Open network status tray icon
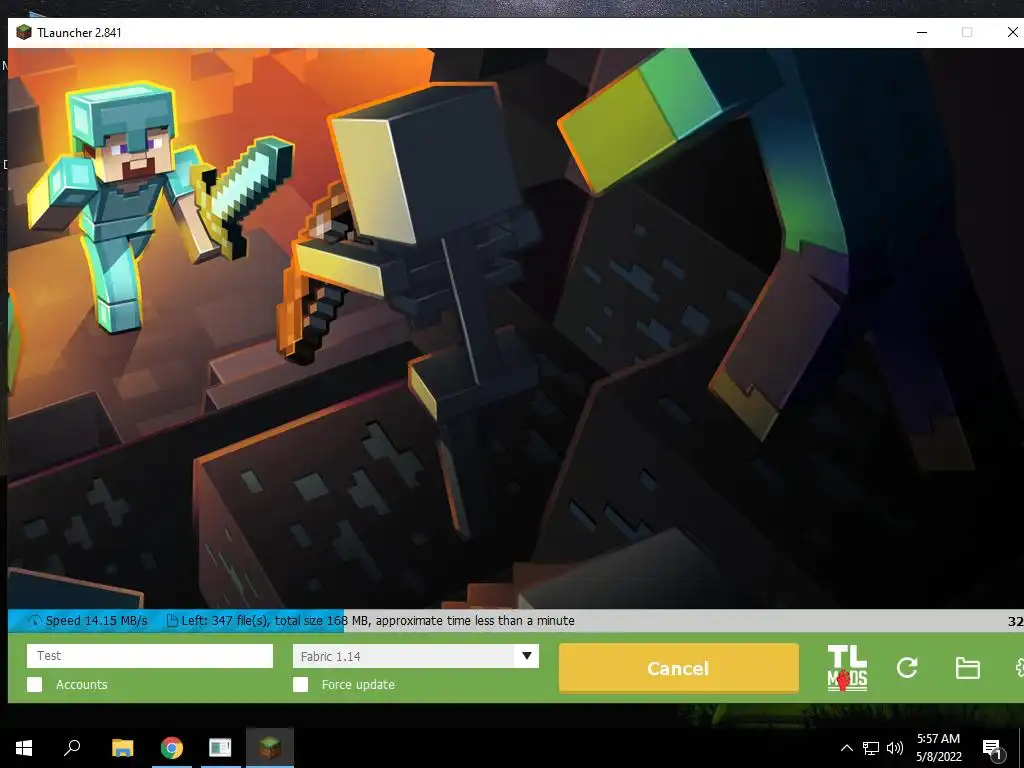Image resolution: width=1024 pixels, height=768 pixels. [x=871, y=748]
